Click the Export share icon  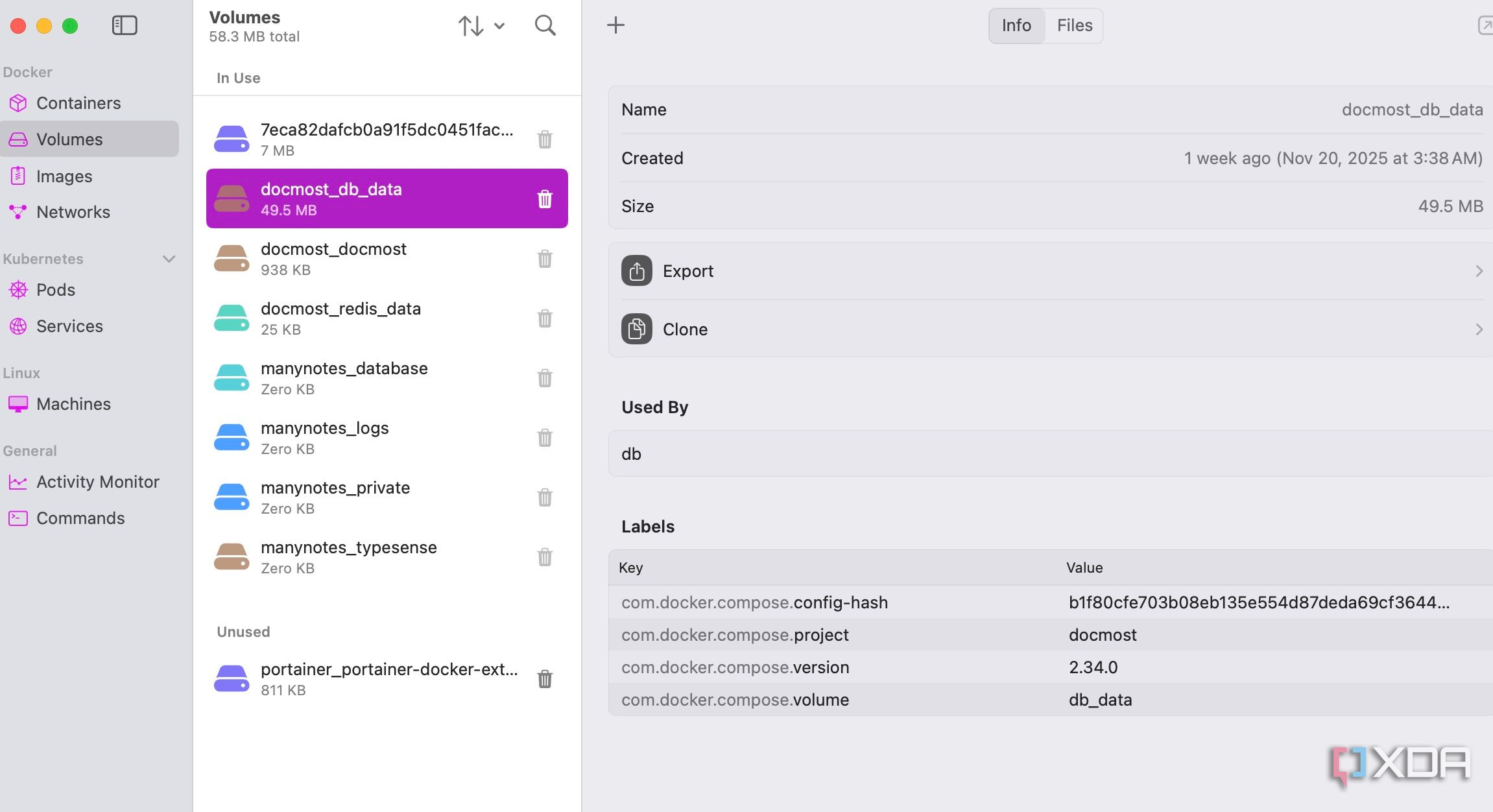[x=637, y=270]
